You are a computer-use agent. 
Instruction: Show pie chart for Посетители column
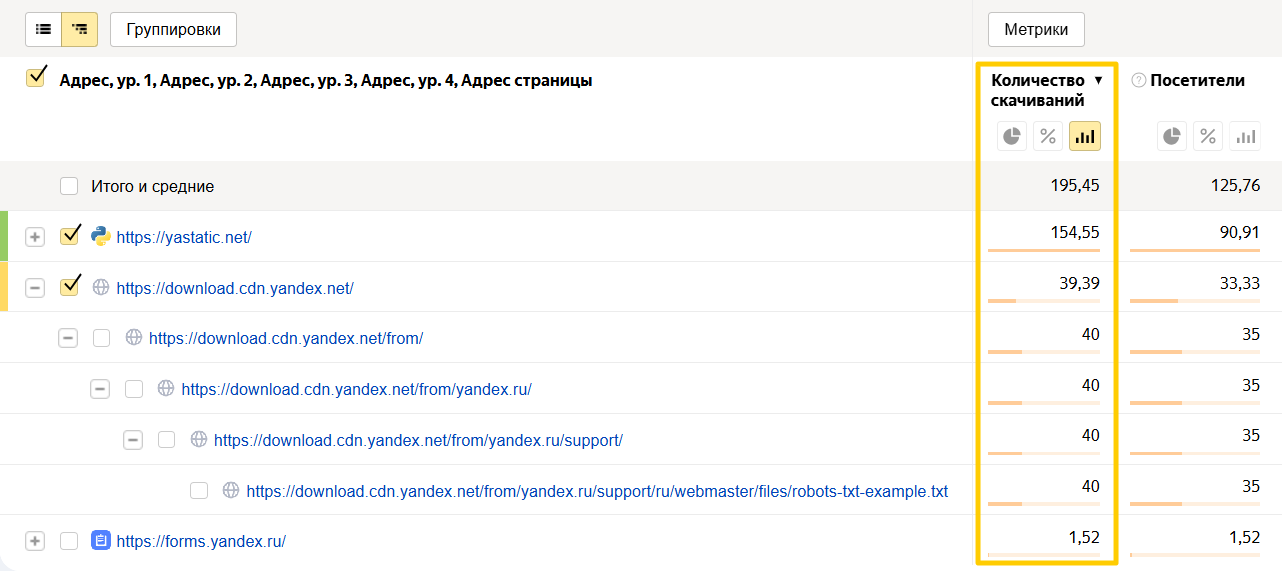(x=1172, y=136)
